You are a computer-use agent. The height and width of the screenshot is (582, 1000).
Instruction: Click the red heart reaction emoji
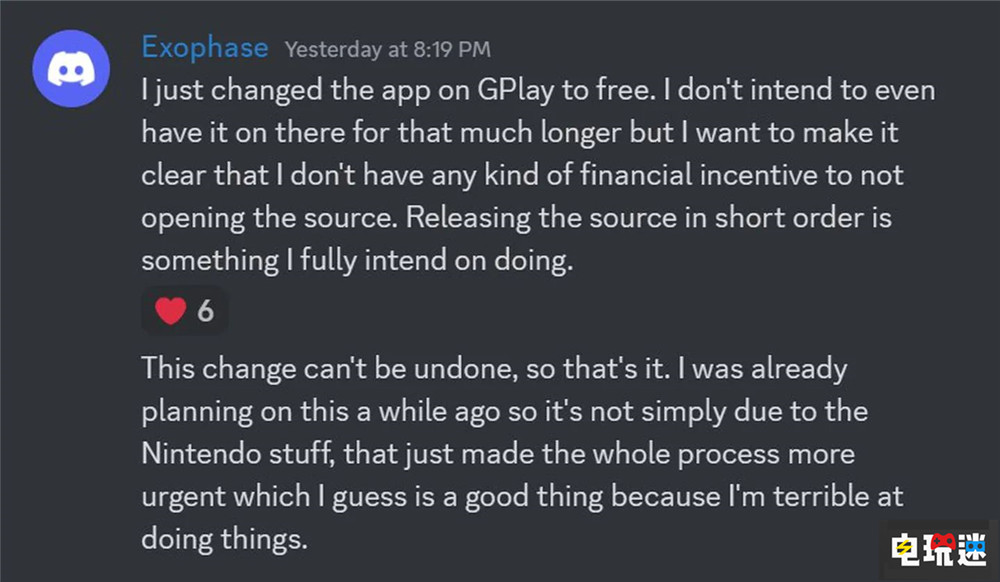[170, 311]
